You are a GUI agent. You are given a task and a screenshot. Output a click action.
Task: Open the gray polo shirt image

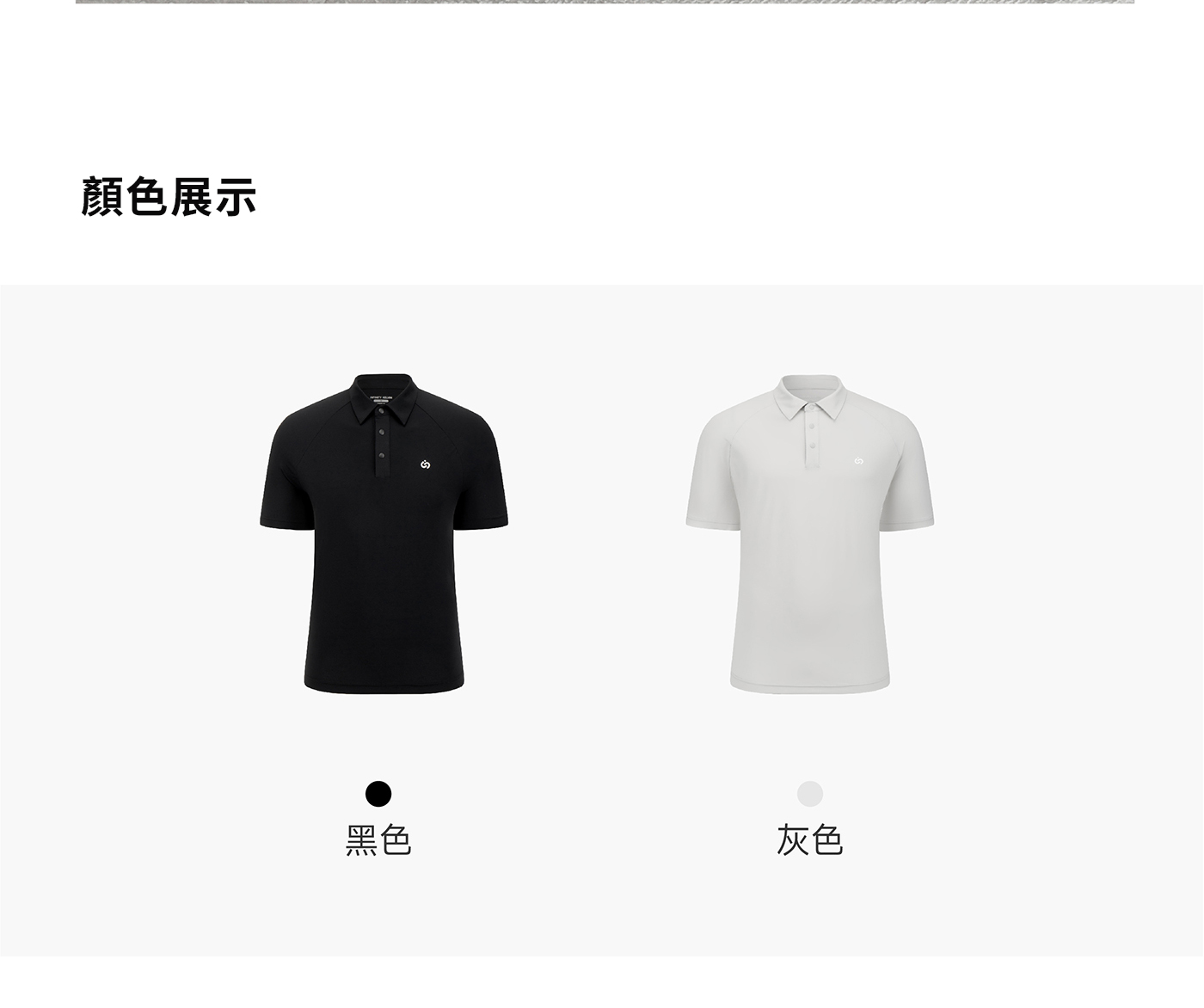[810, 533]
